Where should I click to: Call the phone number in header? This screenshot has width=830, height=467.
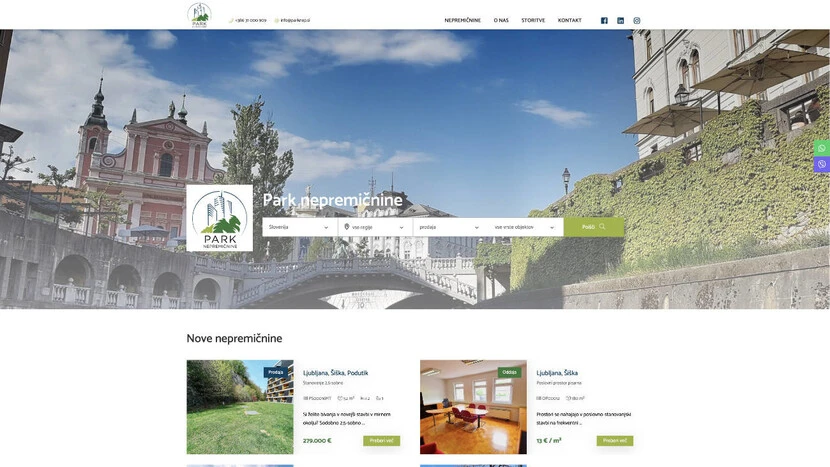click(x=248, y=20)
